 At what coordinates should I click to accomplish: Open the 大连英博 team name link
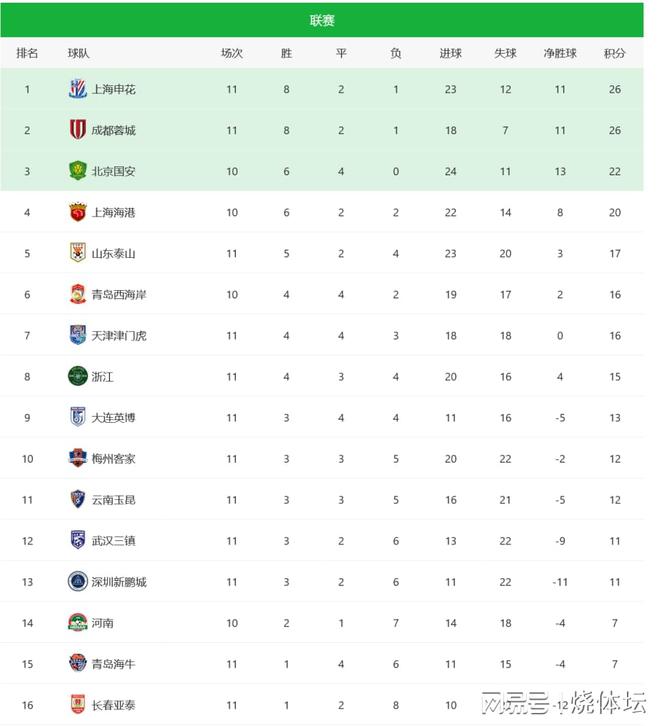coord(113,418)
